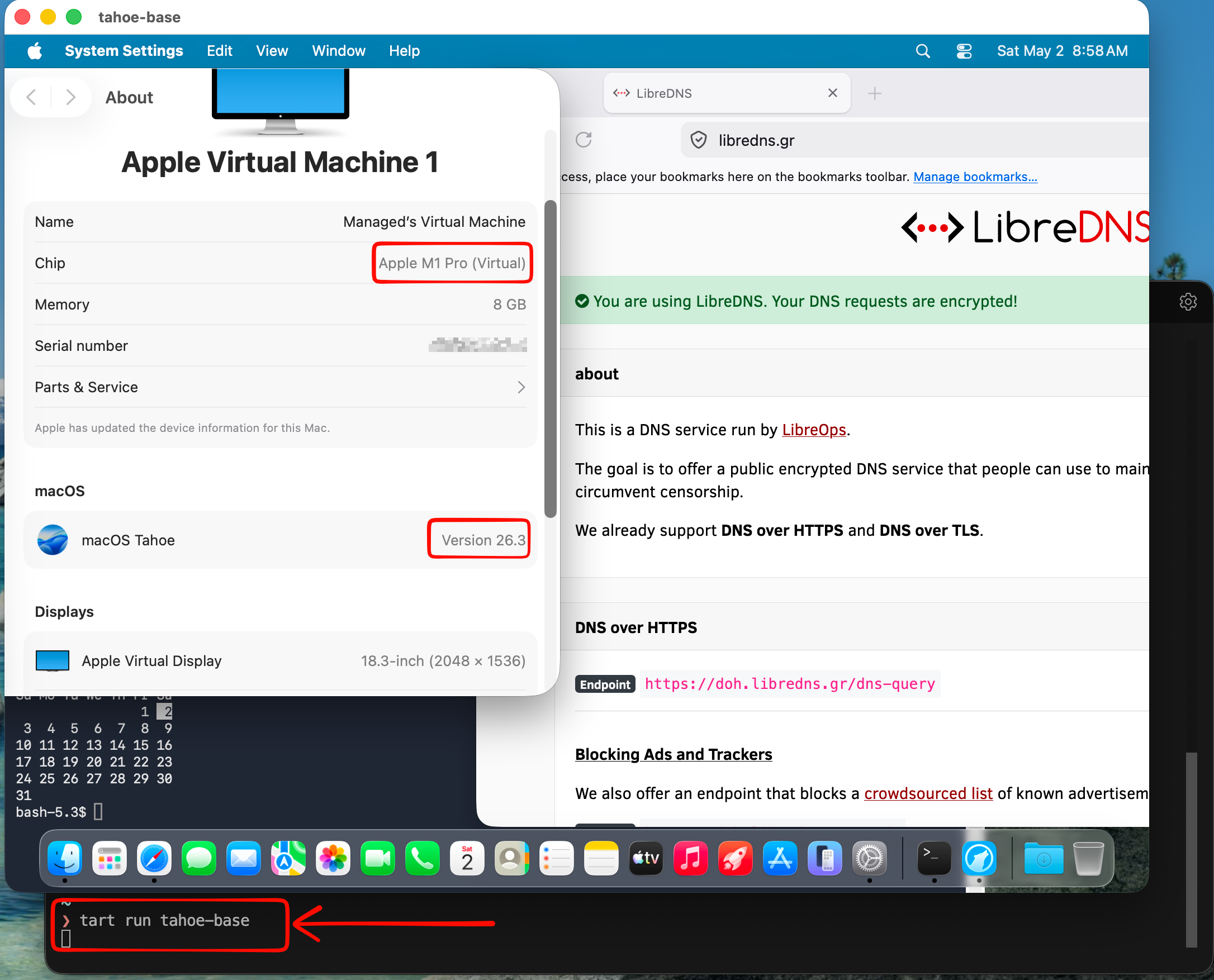Click the date and time in the menu bar
1214x980 pixels.
(x=1062, y=51)
